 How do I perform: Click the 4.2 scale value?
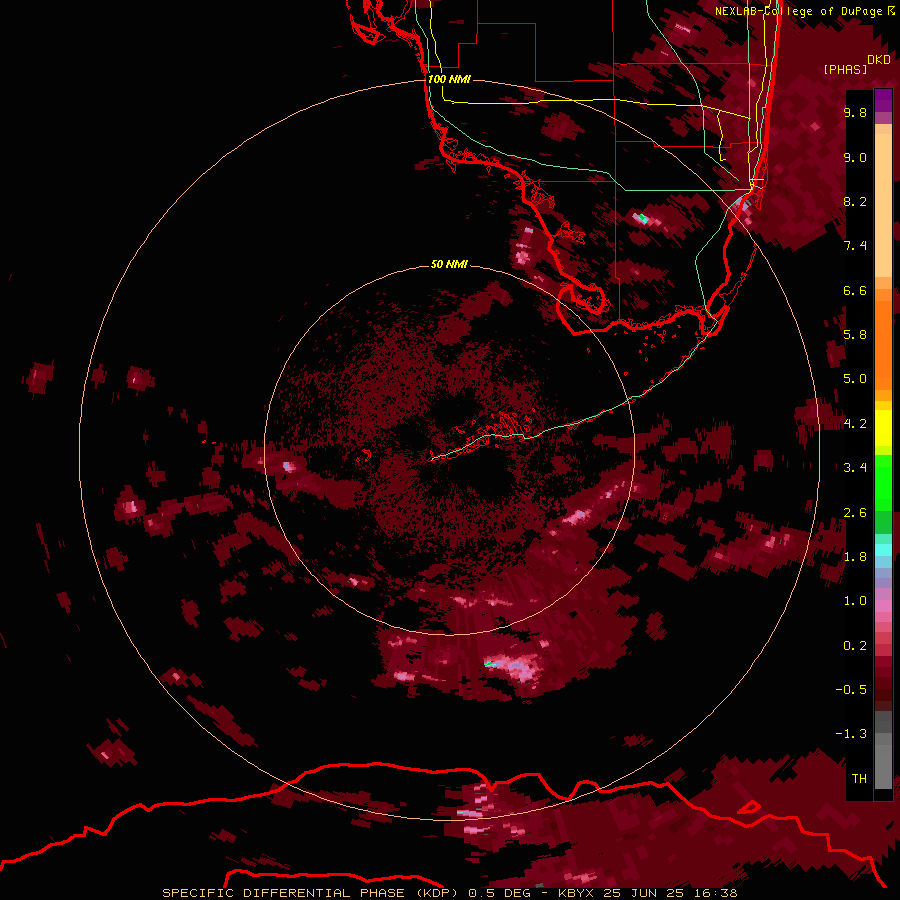[x=855, y=424]
